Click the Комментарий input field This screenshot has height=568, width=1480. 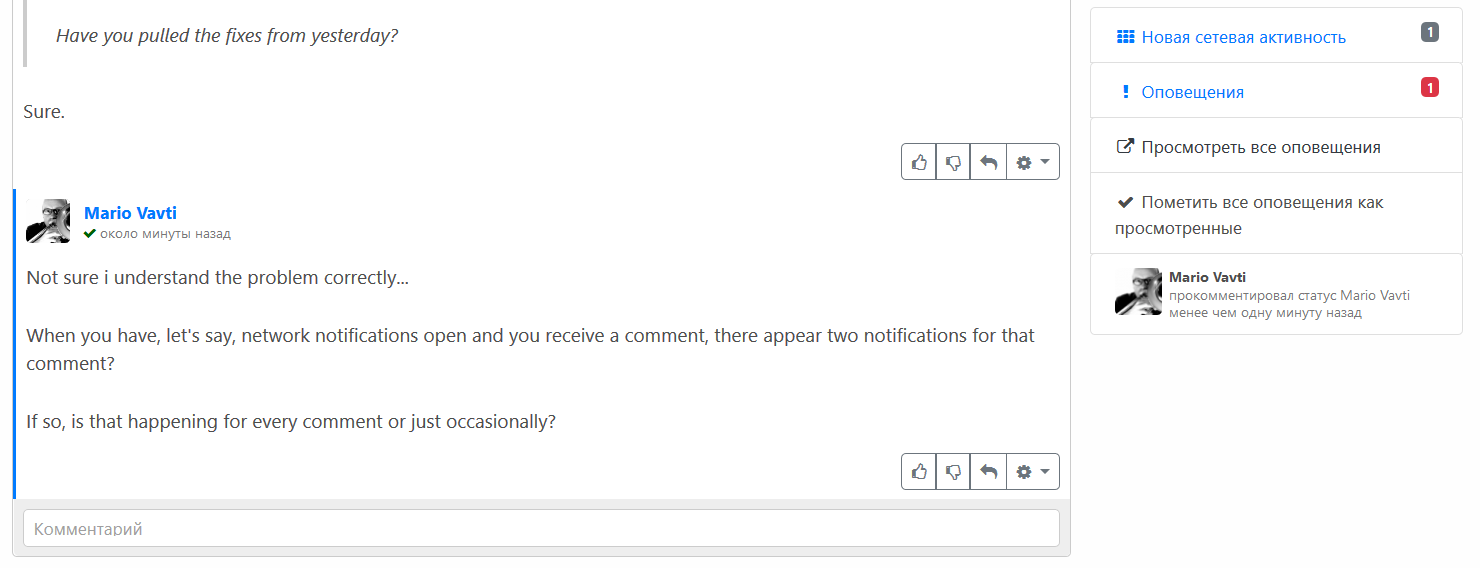(541, 528)
